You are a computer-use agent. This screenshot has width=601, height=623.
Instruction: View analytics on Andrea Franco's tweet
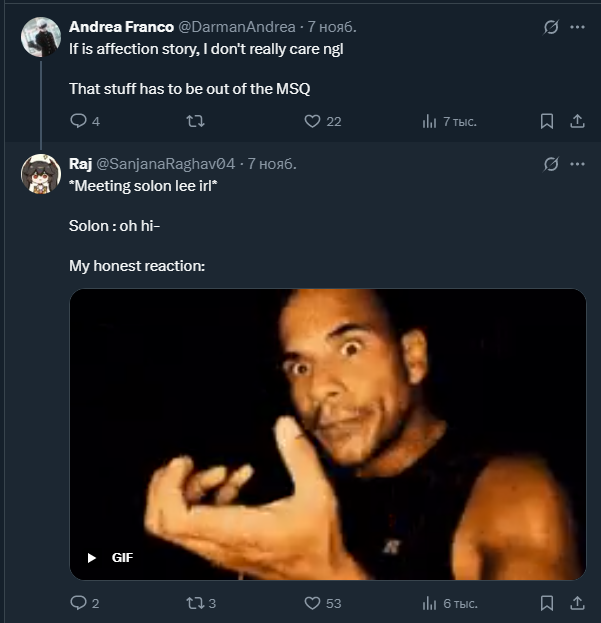tap(430, 121)
